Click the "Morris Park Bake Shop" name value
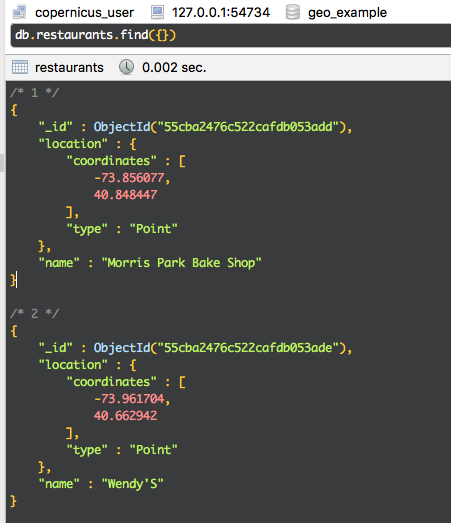The height and width of the screenshot is (523, 451). point(182,263)
